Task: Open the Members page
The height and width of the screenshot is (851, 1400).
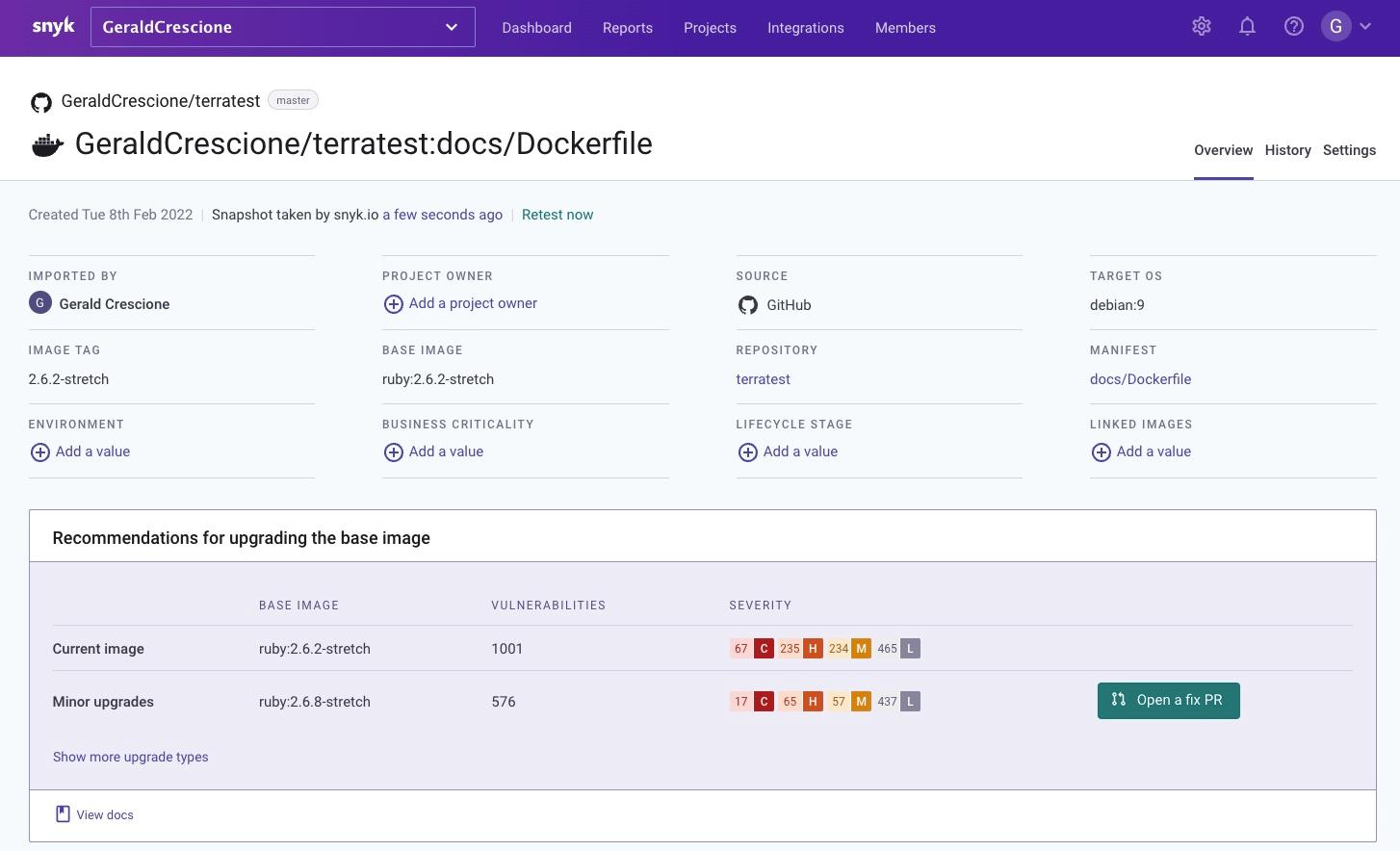Action: coord(905,28)
